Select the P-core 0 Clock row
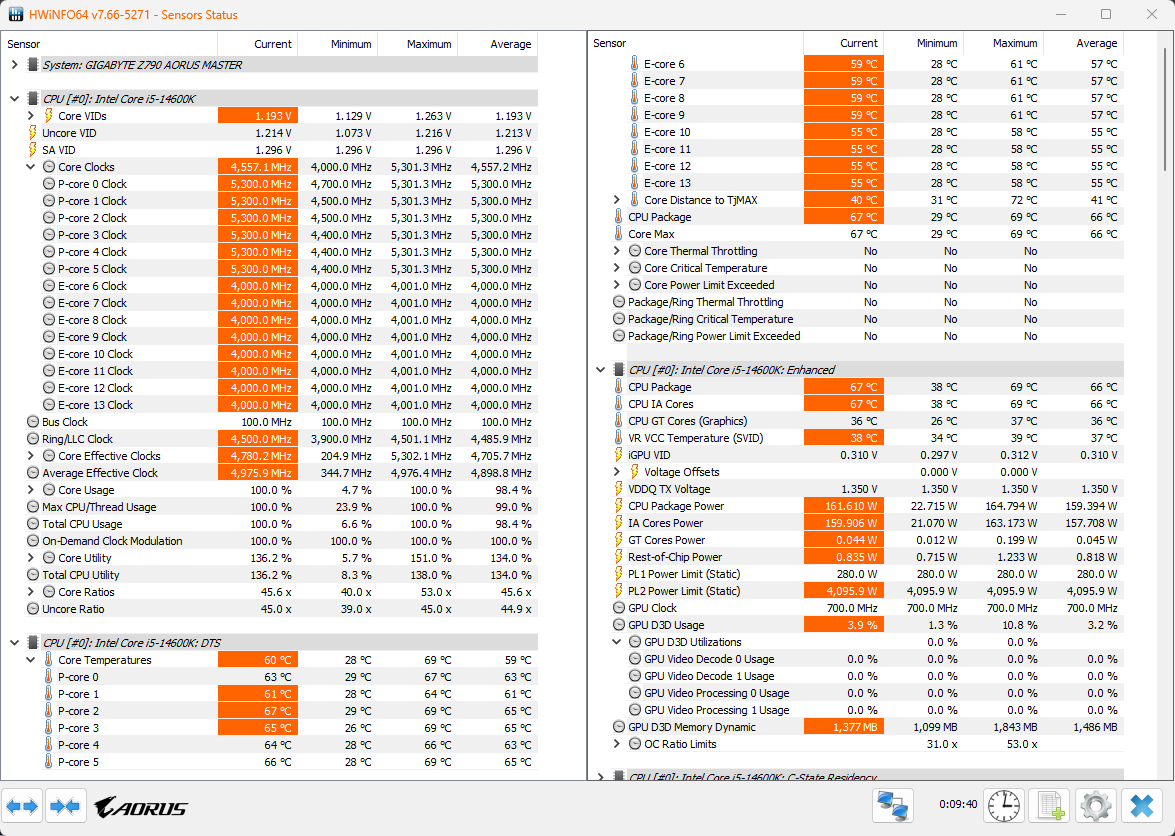1175x836 pixels. point(92,184)
